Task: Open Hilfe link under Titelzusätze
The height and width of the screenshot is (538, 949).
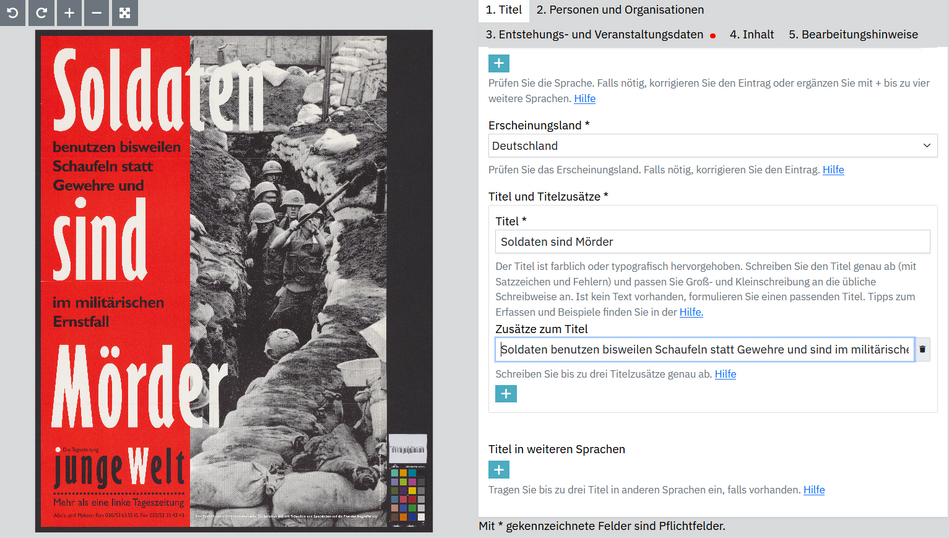Action: click(x=725, y=374)
